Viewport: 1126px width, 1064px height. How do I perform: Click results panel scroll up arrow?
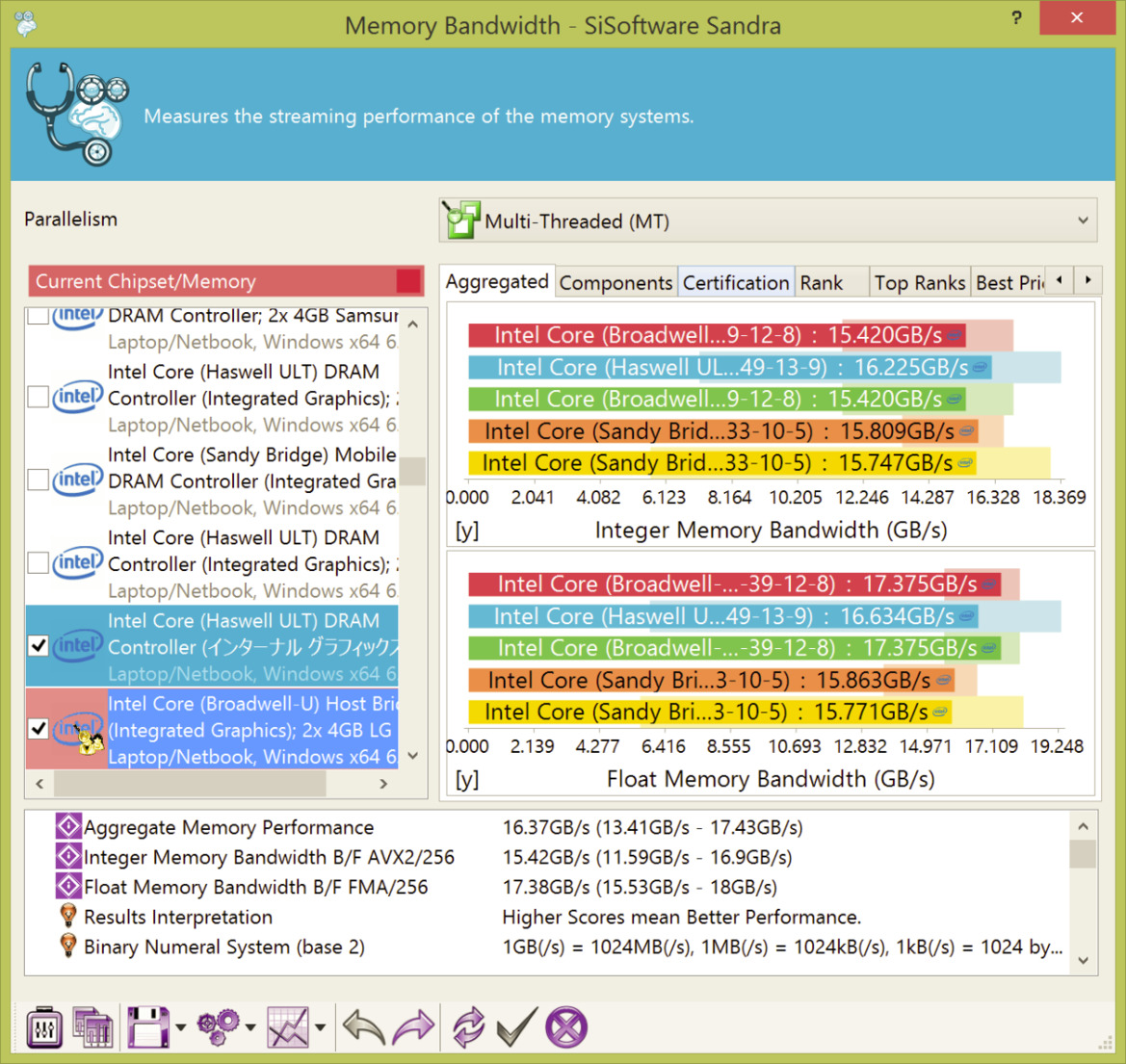tap(1084, 826)
